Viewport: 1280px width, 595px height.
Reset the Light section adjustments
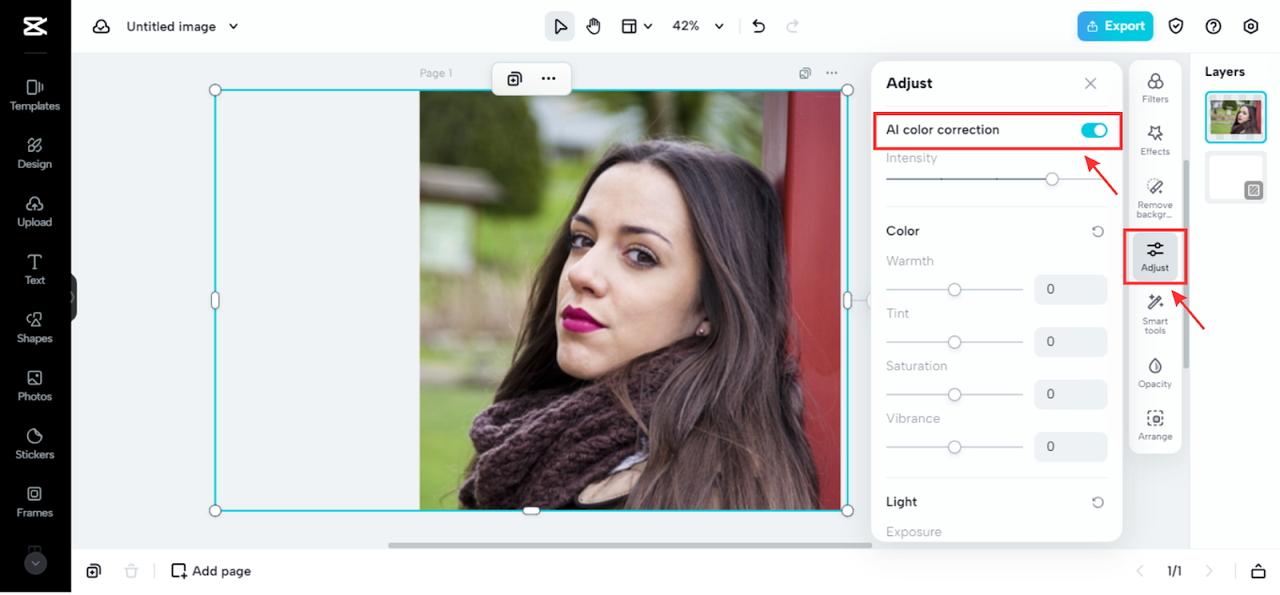1098,502
